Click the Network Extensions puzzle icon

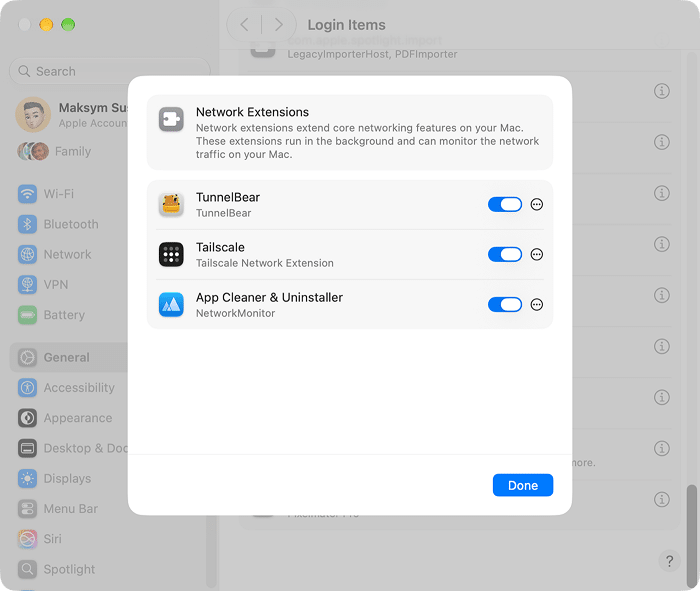coord(171,119)
